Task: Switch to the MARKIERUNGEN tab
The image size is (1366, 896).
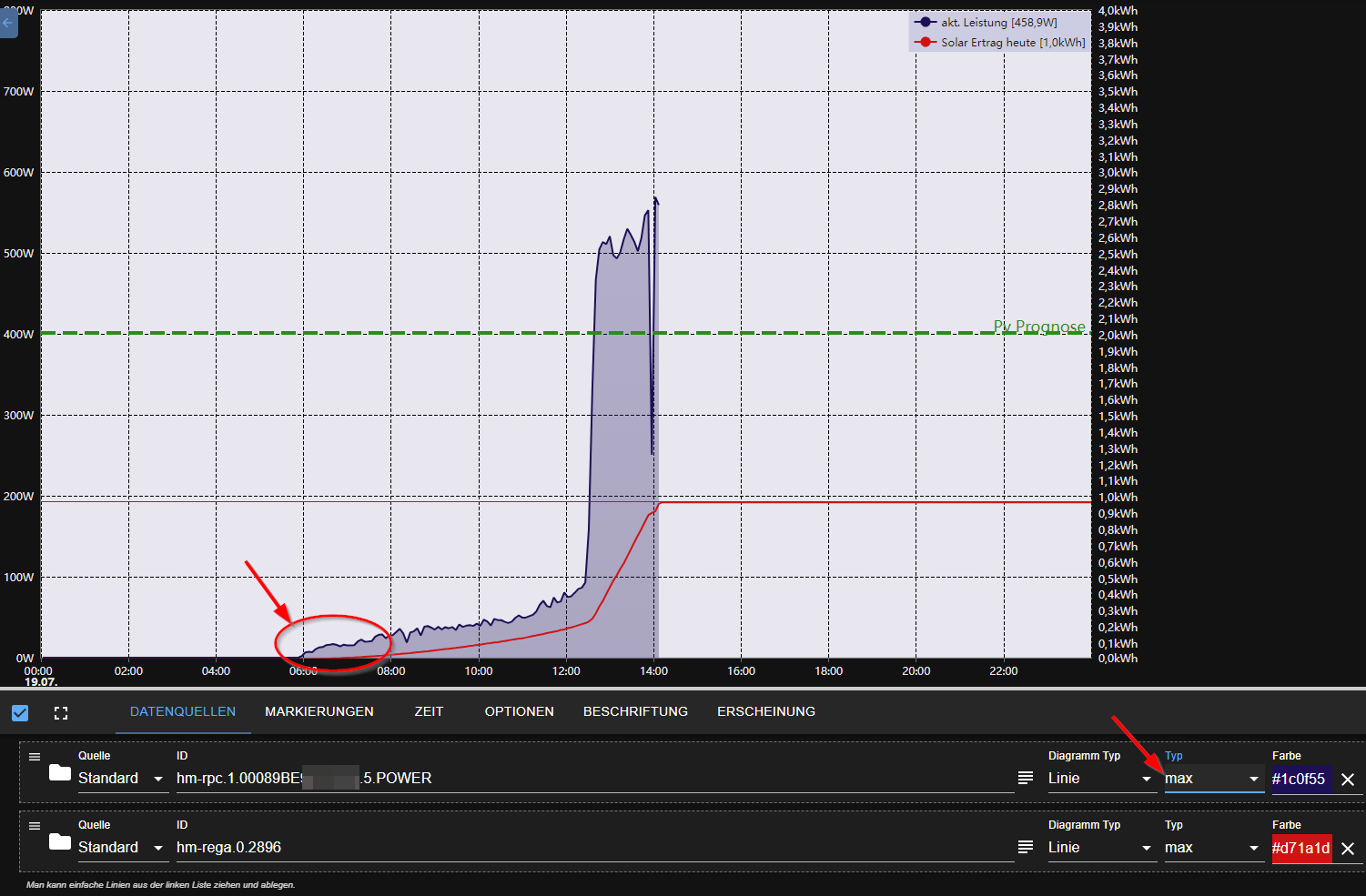Action: (x=319, y=711)
